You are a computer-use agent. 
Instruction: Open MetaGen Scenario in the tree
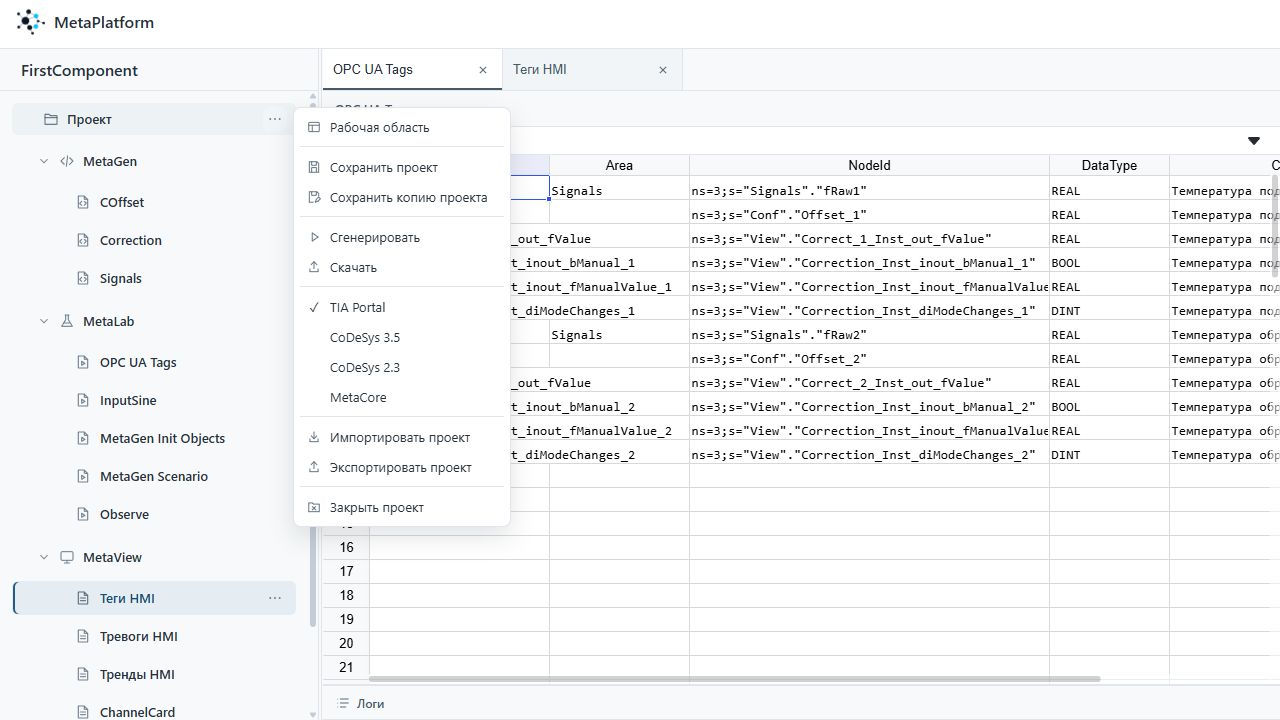point(155,476)
